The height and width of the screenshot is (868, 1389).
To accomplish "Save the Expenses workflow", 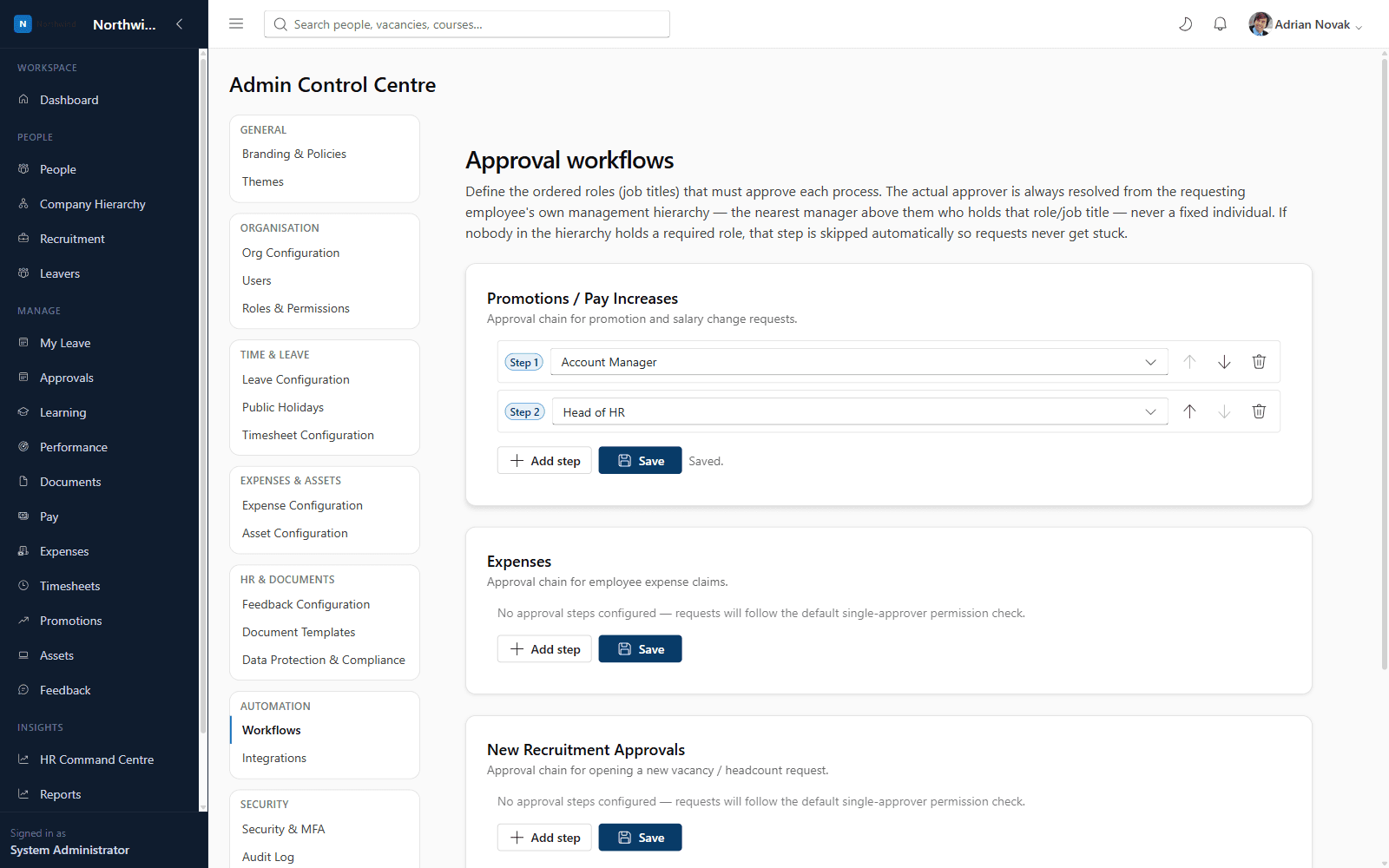I will coord(640,649).
